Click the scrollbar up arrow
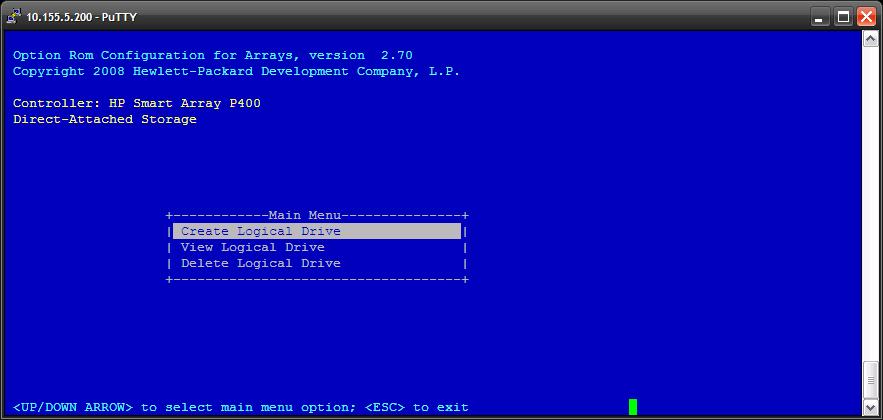Image resolution: width=883 pixels, height=420 pixels. [870, 39]
